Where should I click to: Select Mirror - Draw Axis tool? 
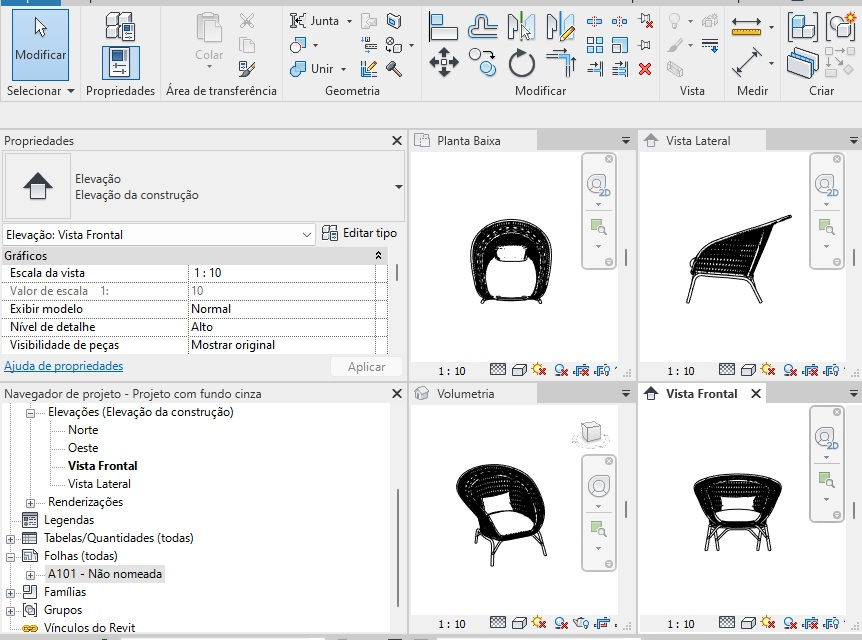(x=560, y=26)
